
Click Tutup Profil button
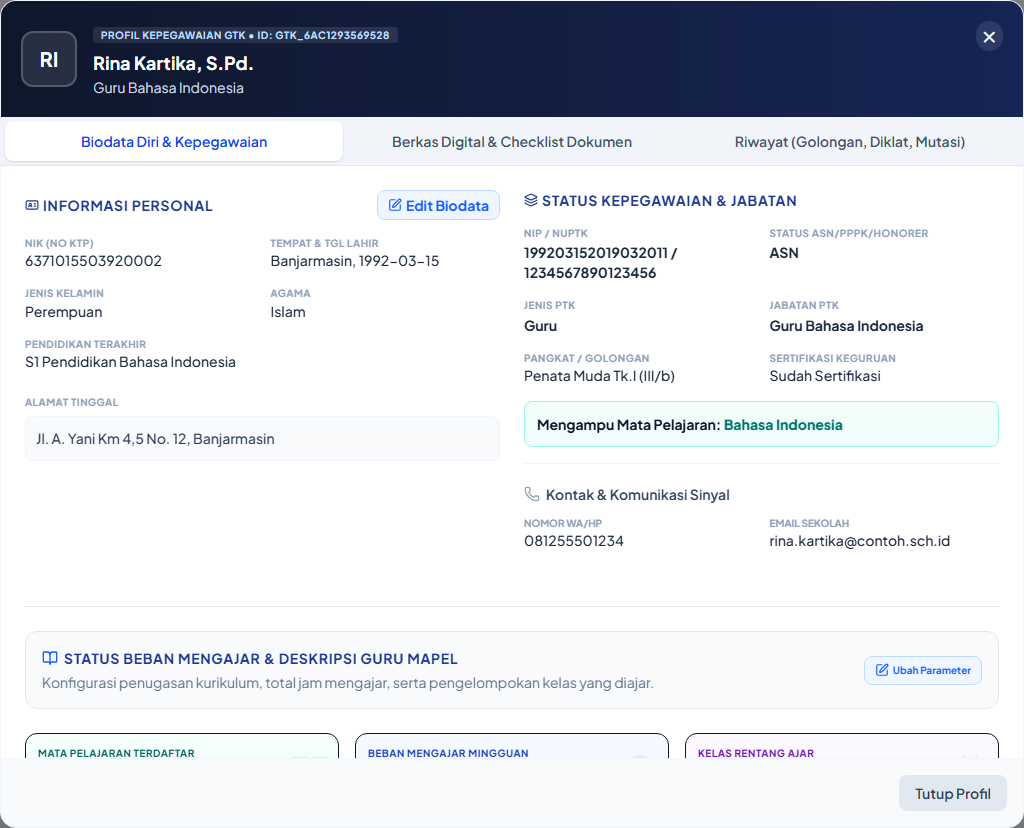click(x=952, y=793)
